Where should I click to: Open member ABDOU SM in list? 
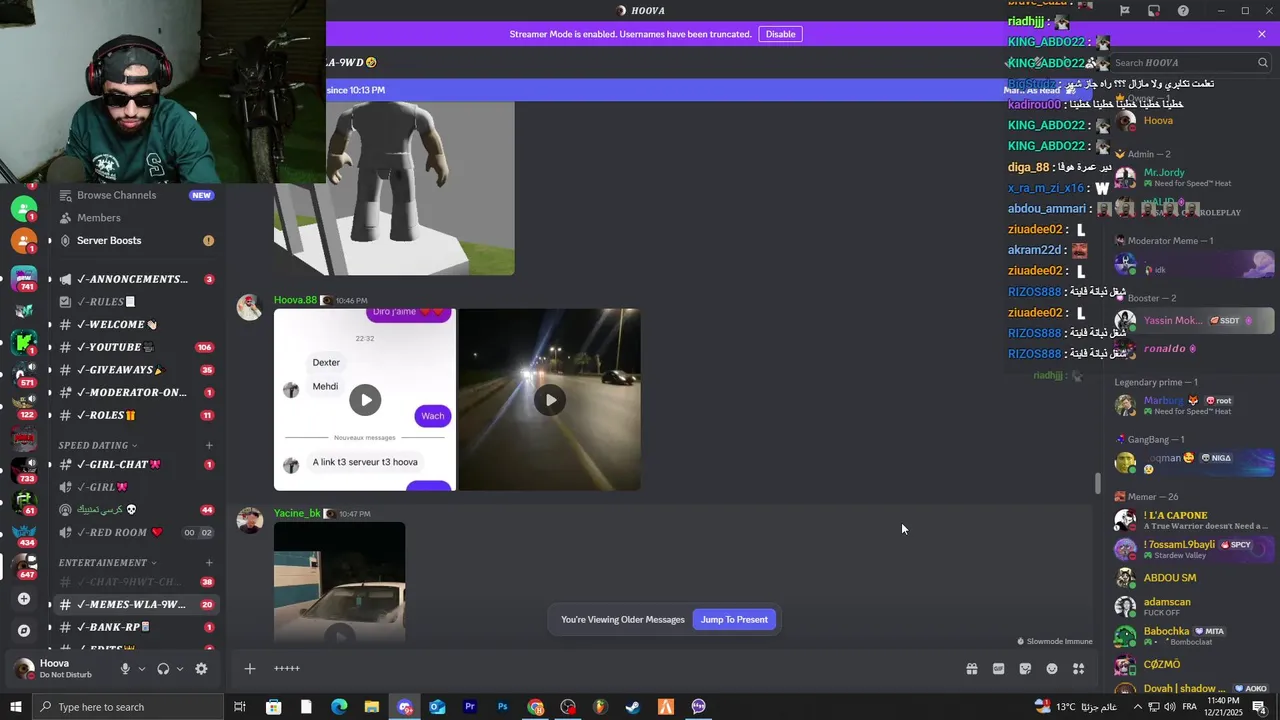tap(1194, 578)
